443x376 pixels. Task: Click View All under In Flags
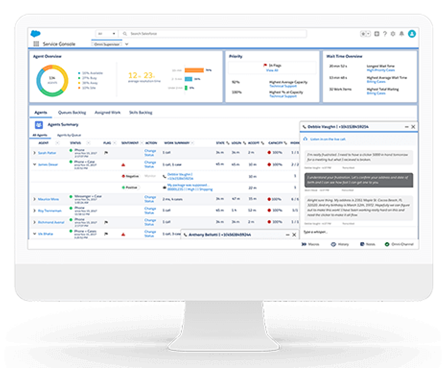pos(272,70)
